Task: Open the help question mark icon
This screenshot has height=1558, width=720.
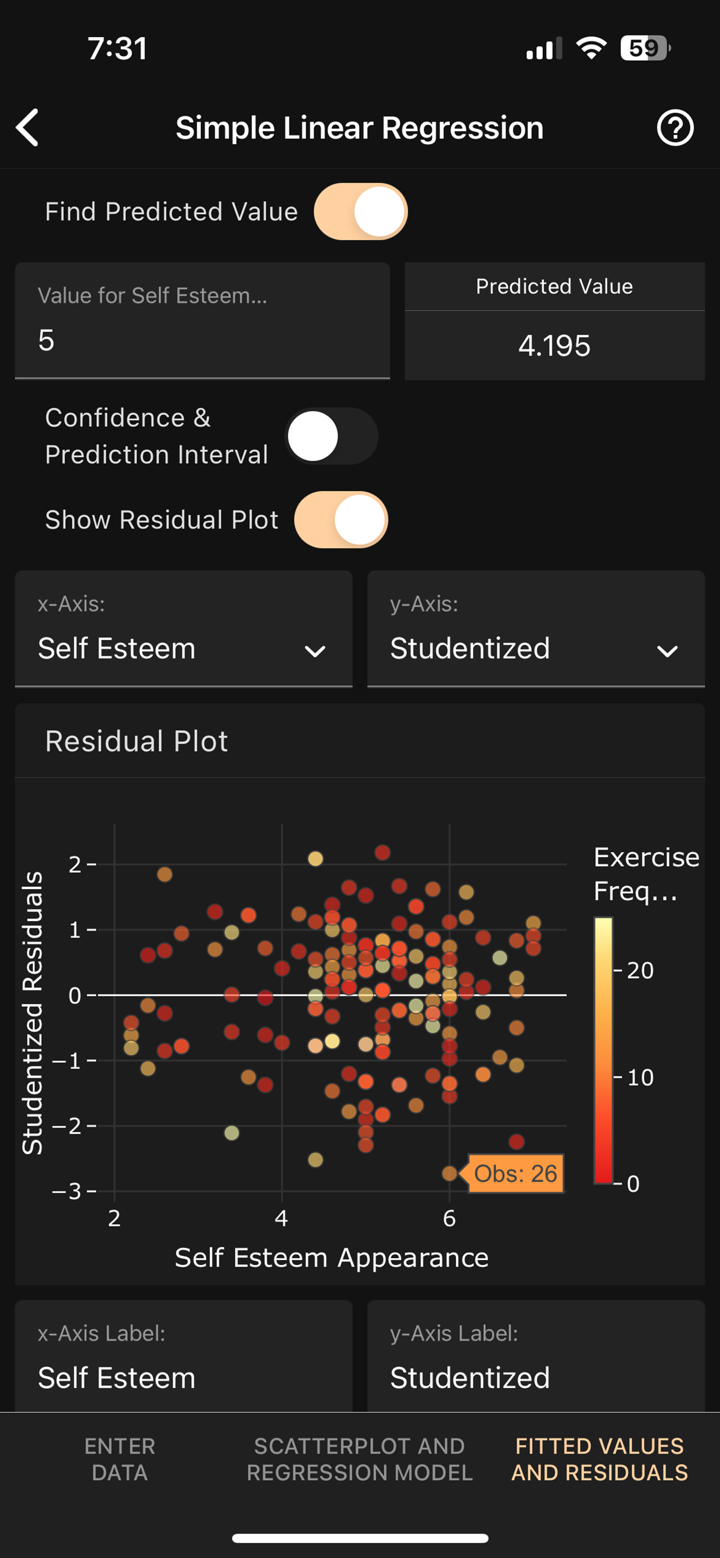Action: pos(675,127)
